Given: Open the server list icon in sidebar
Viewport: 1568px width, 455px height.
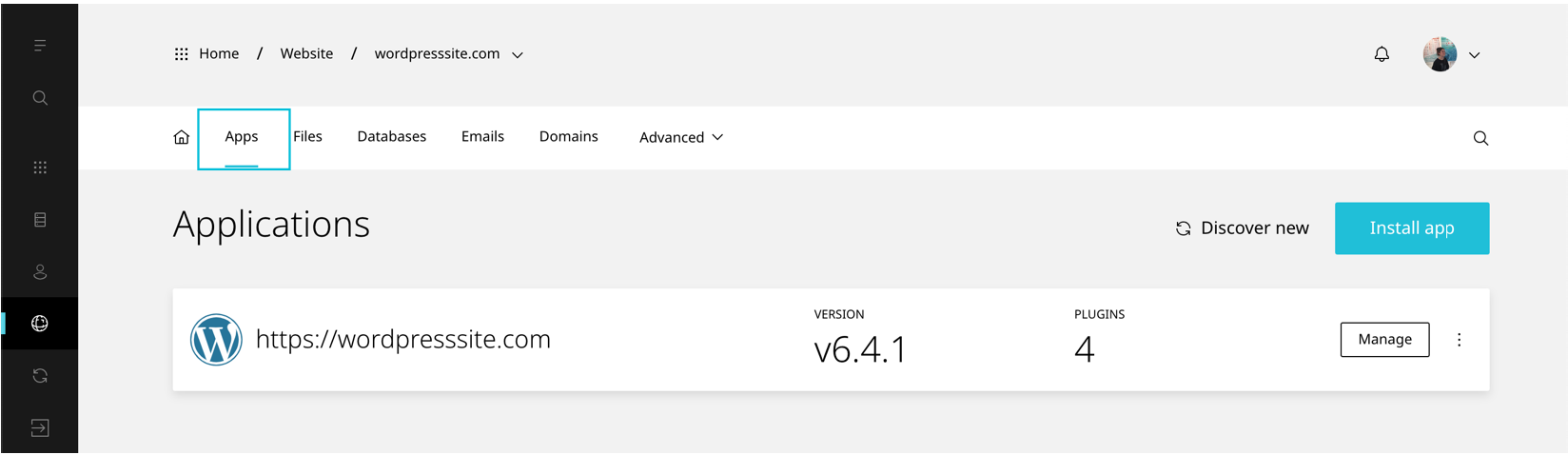Looking at the screenshot, I should point(40,220).
